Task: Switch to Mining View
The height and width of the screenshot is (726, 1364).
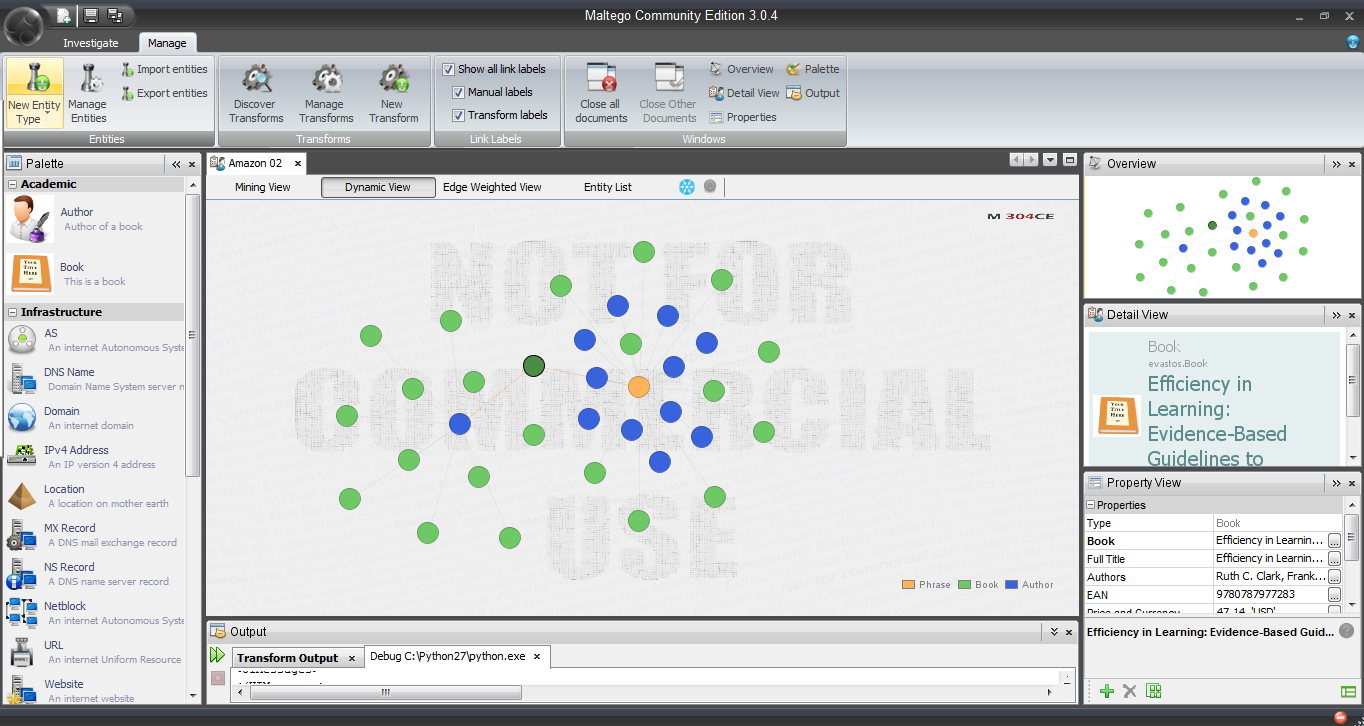Action: [263, 187]
